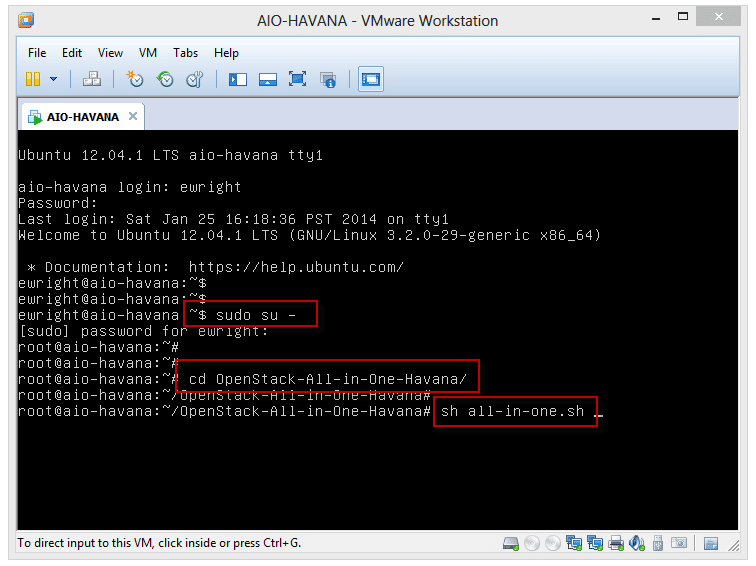The height and width of the screenshot is (566, 756).
Task: Toggle the library sidebar panel
Action: (238, 79)
